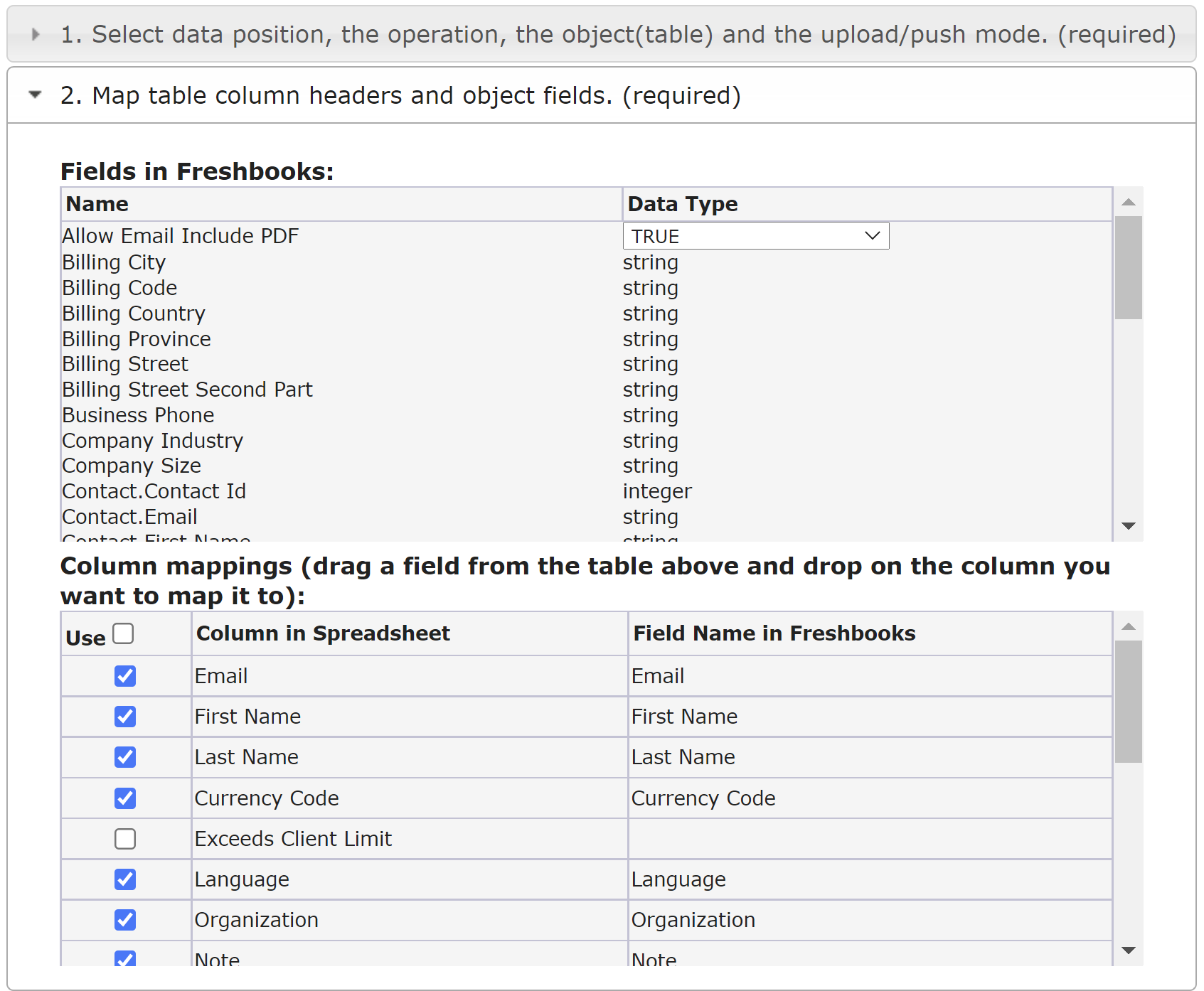Uncheck the Email row checkbox
This screenshot has width=1204, height=991.
pyautogui.click(x=125, y=676)
